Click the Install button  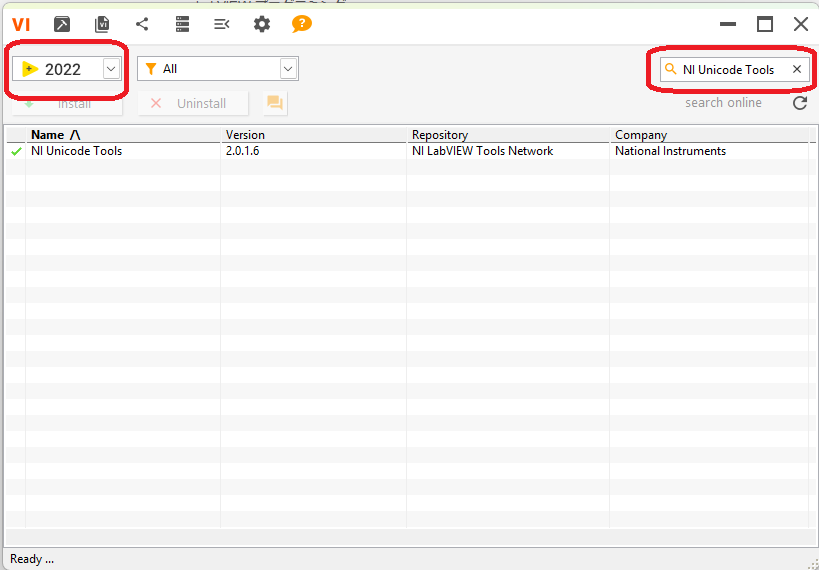coord(67,103)
